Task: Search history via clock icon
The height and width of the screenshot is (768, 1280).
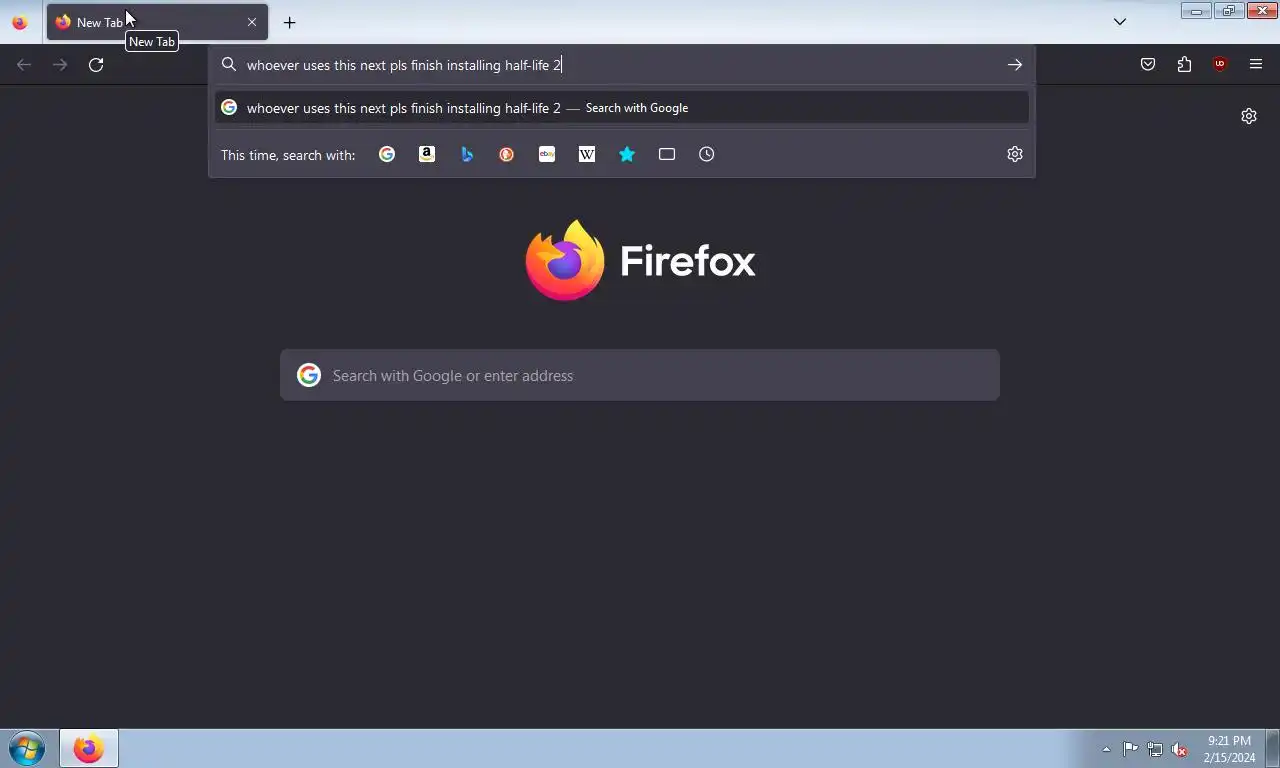Action: point(707,154)
